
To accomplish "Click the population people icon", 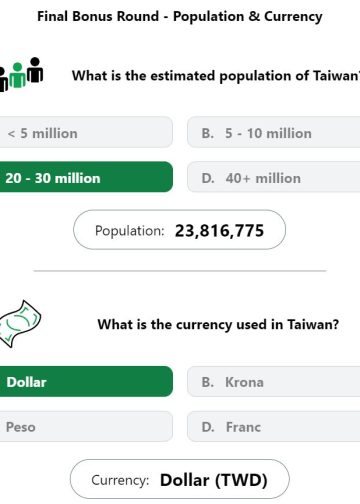I will 21,74.
